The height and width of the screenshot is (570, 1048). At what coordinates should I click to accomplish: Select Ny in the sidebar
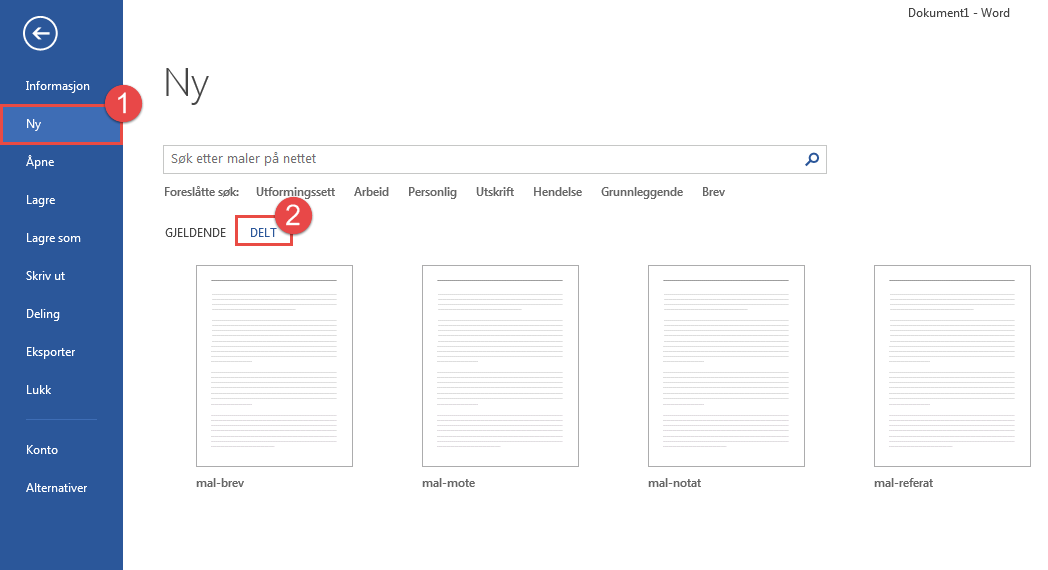point(61,124)
